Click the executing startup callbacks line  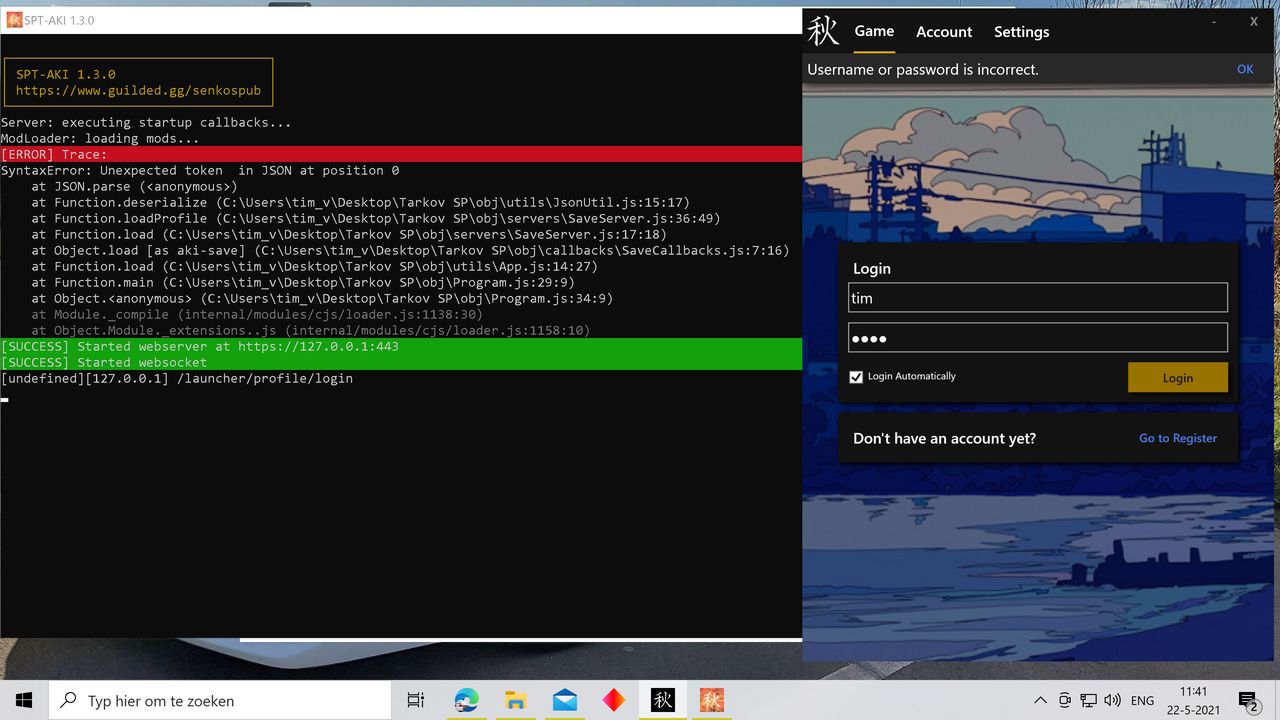pos(146,122)
